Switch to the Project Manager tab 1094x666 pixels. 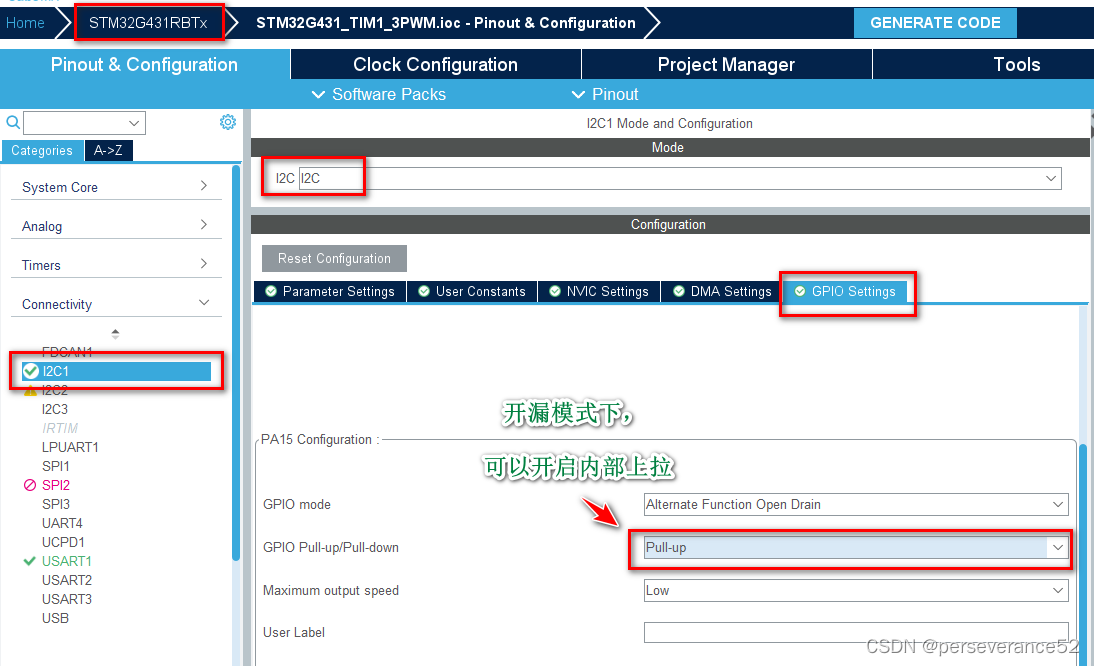(726, 64)
